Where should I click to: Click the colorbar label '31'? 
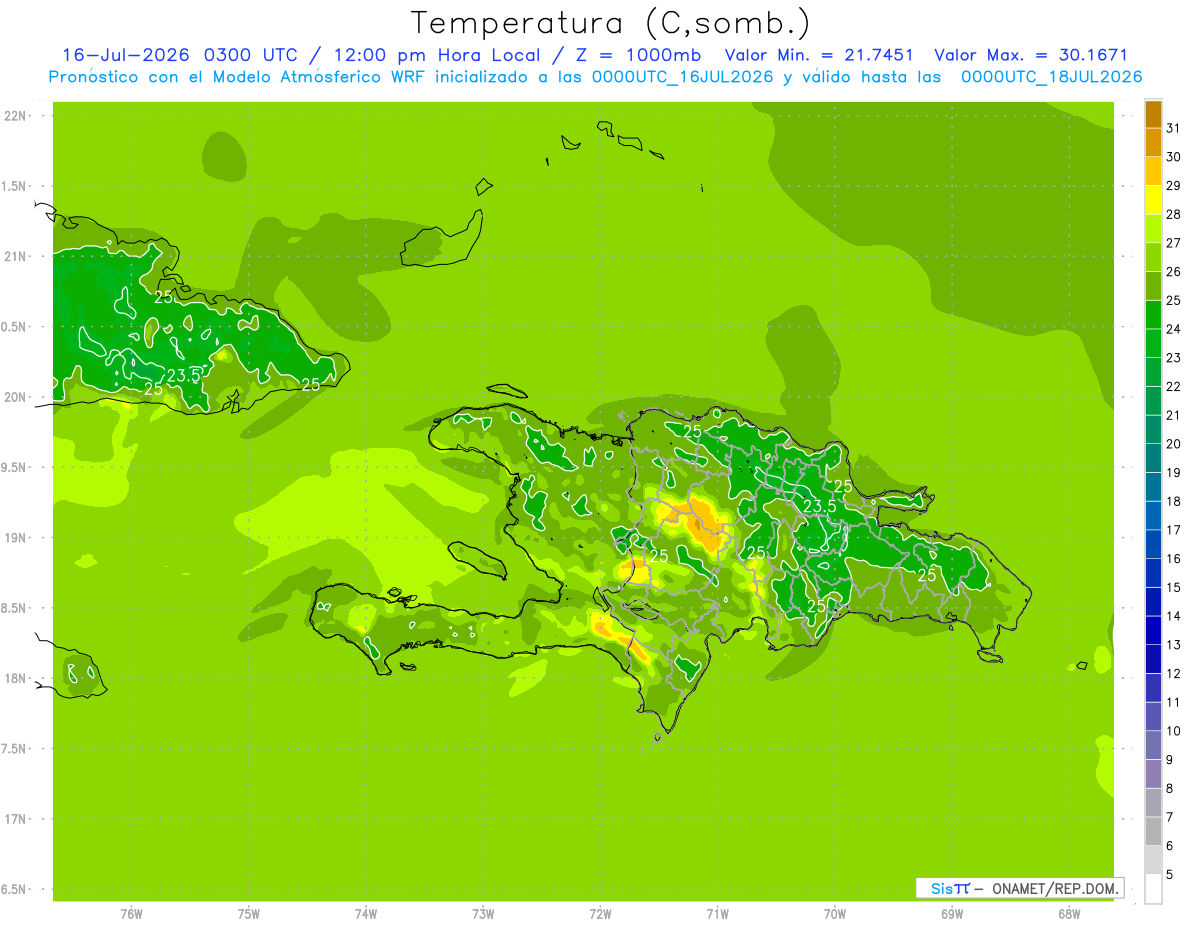(x=1174, y=128)
